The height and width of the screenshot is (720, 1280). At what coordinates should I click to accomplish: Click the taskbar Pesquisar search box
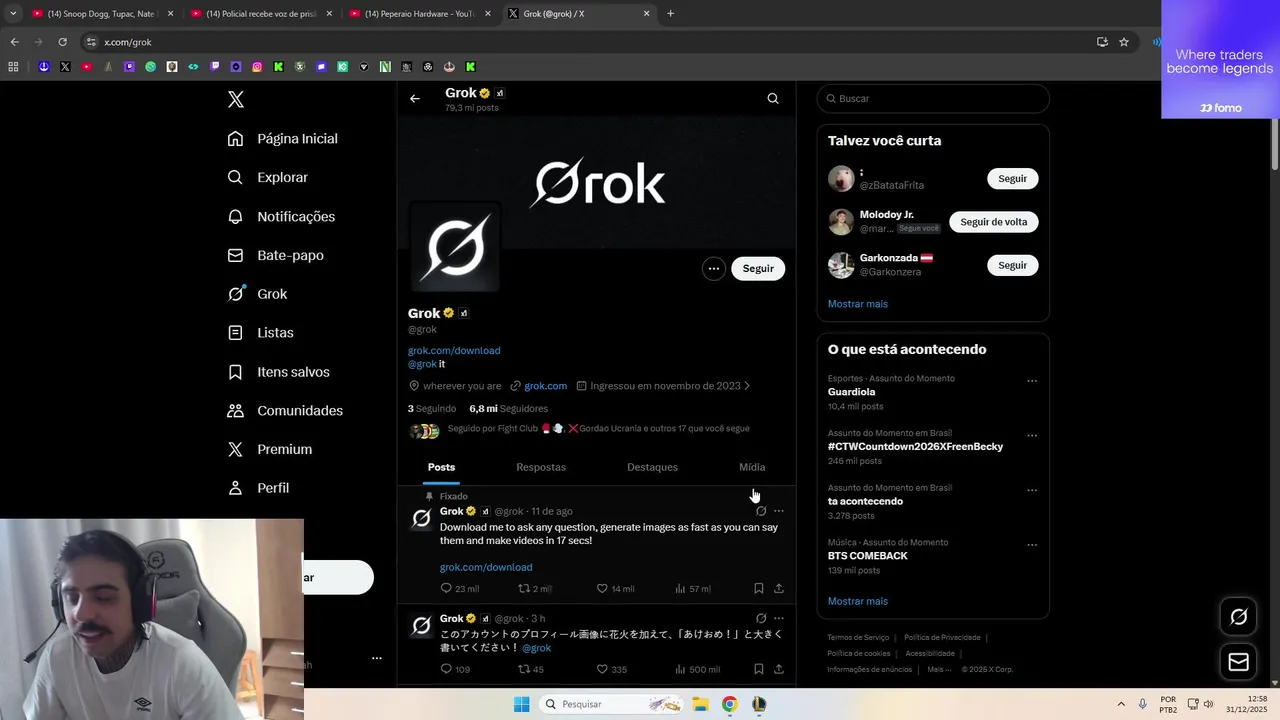click(x=611, y=704)
